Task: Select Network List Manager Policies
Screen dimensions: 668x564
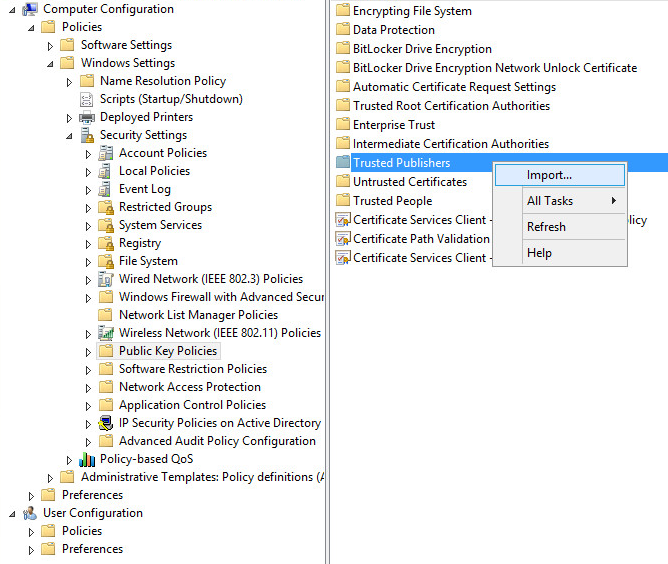Action: [198, 315]
